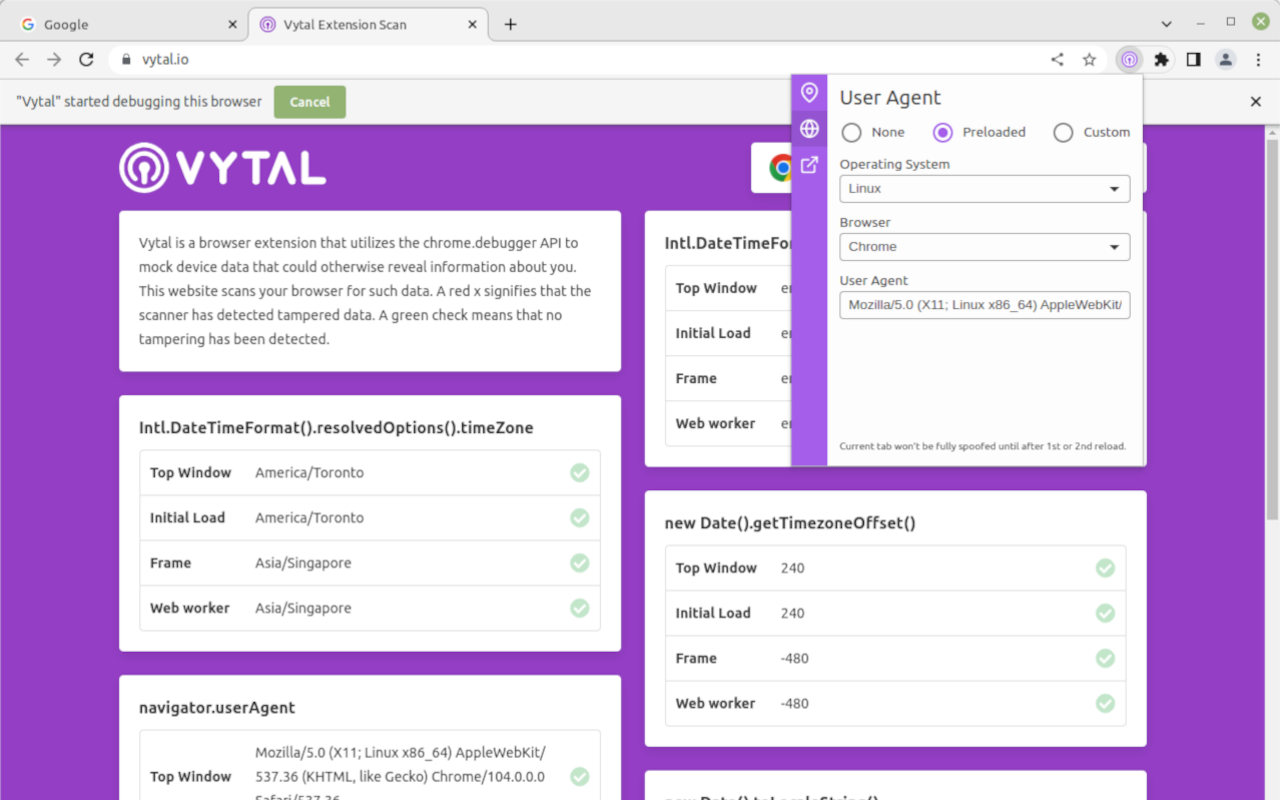
Task: Open the Chrome extensions puzzle icon
Action: (1161, 60)
